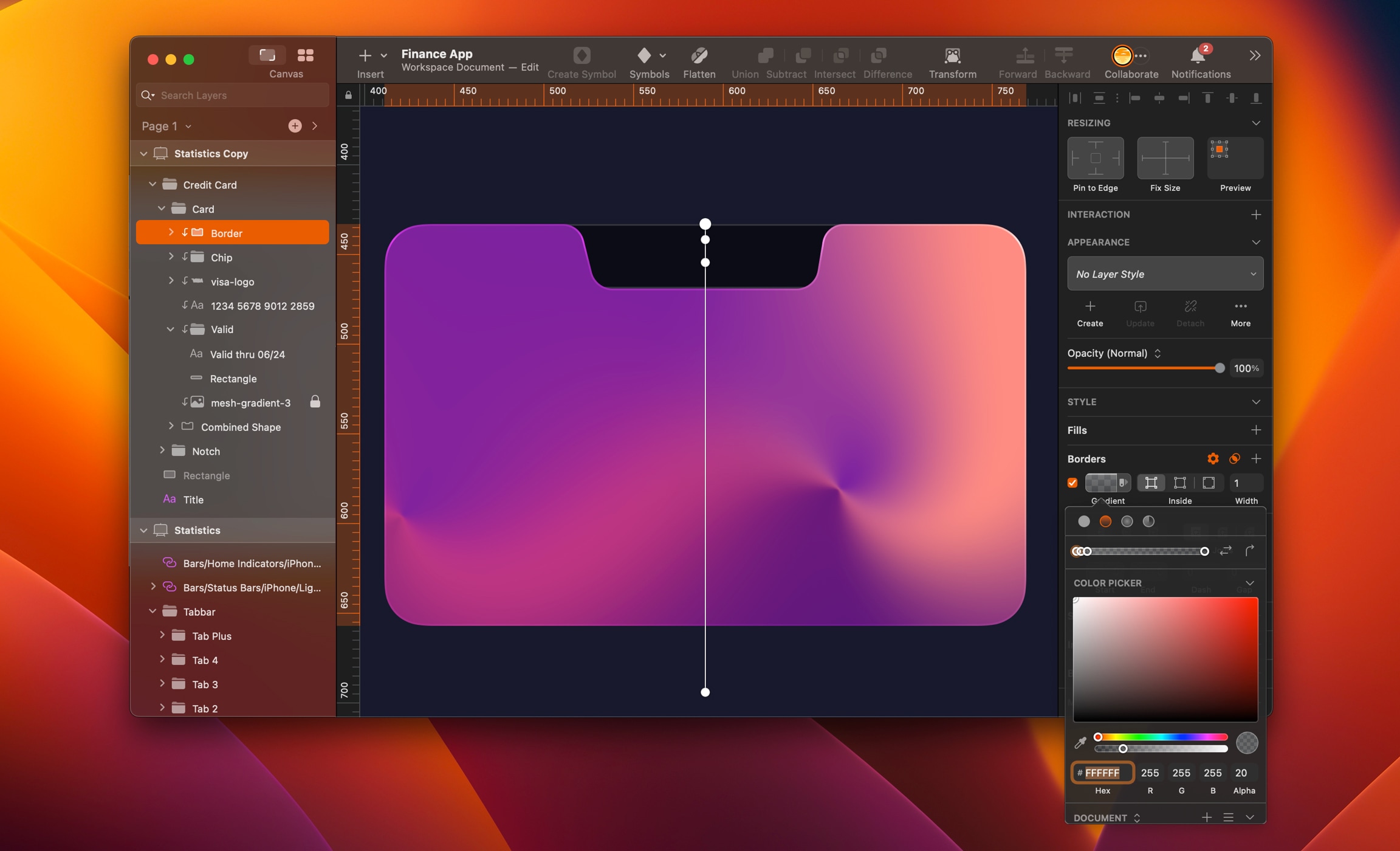Click the Create Symbol toolbar icon
This screenshot has height=851, width=1400.
click(x=582, y=55)
